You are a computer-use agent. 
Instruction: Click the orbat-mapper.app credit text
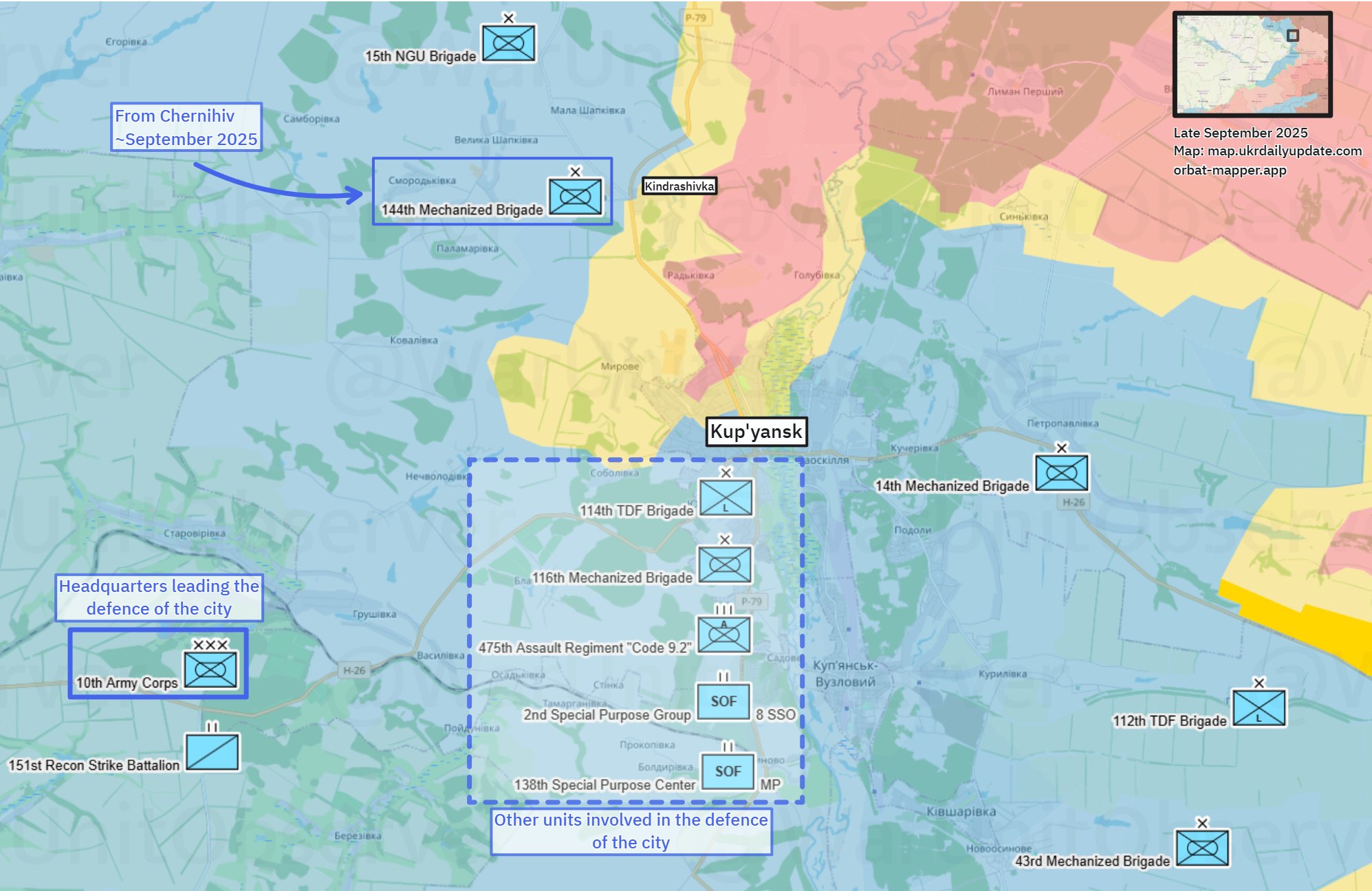coord(1229,170)
